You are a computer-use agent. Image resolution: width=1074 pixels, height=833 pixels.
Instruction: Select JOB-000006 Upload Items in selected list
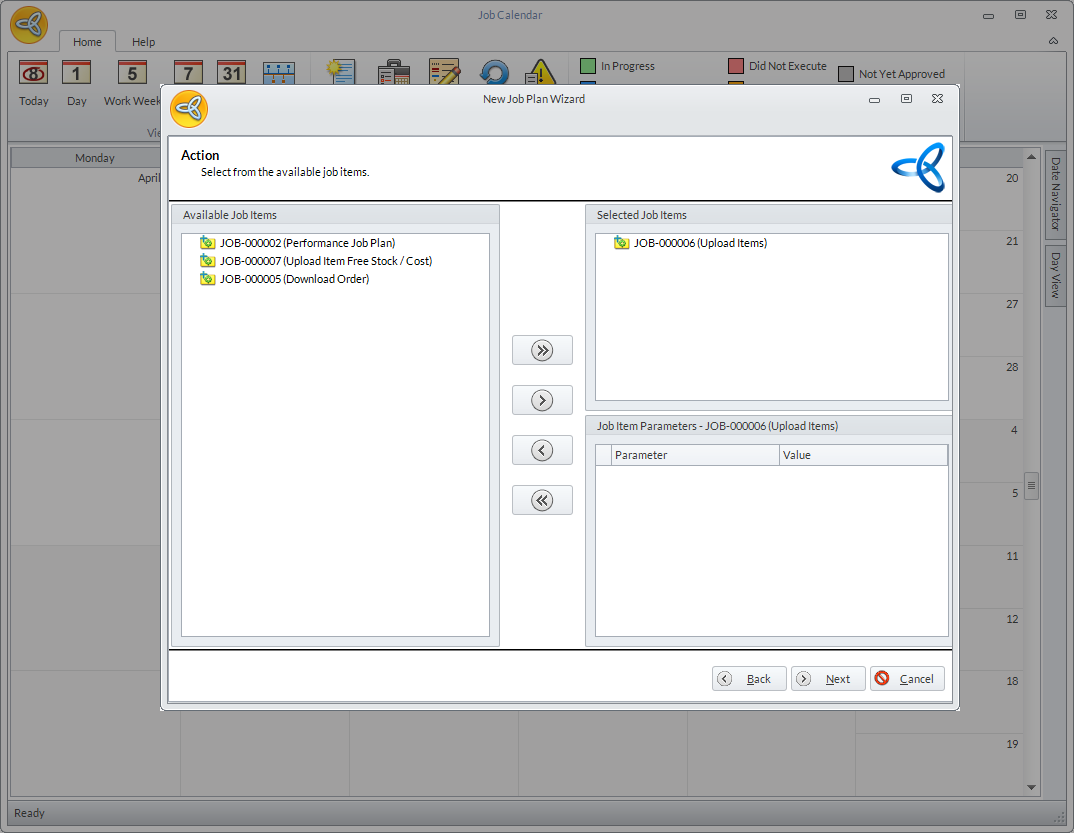click(699, 243)
